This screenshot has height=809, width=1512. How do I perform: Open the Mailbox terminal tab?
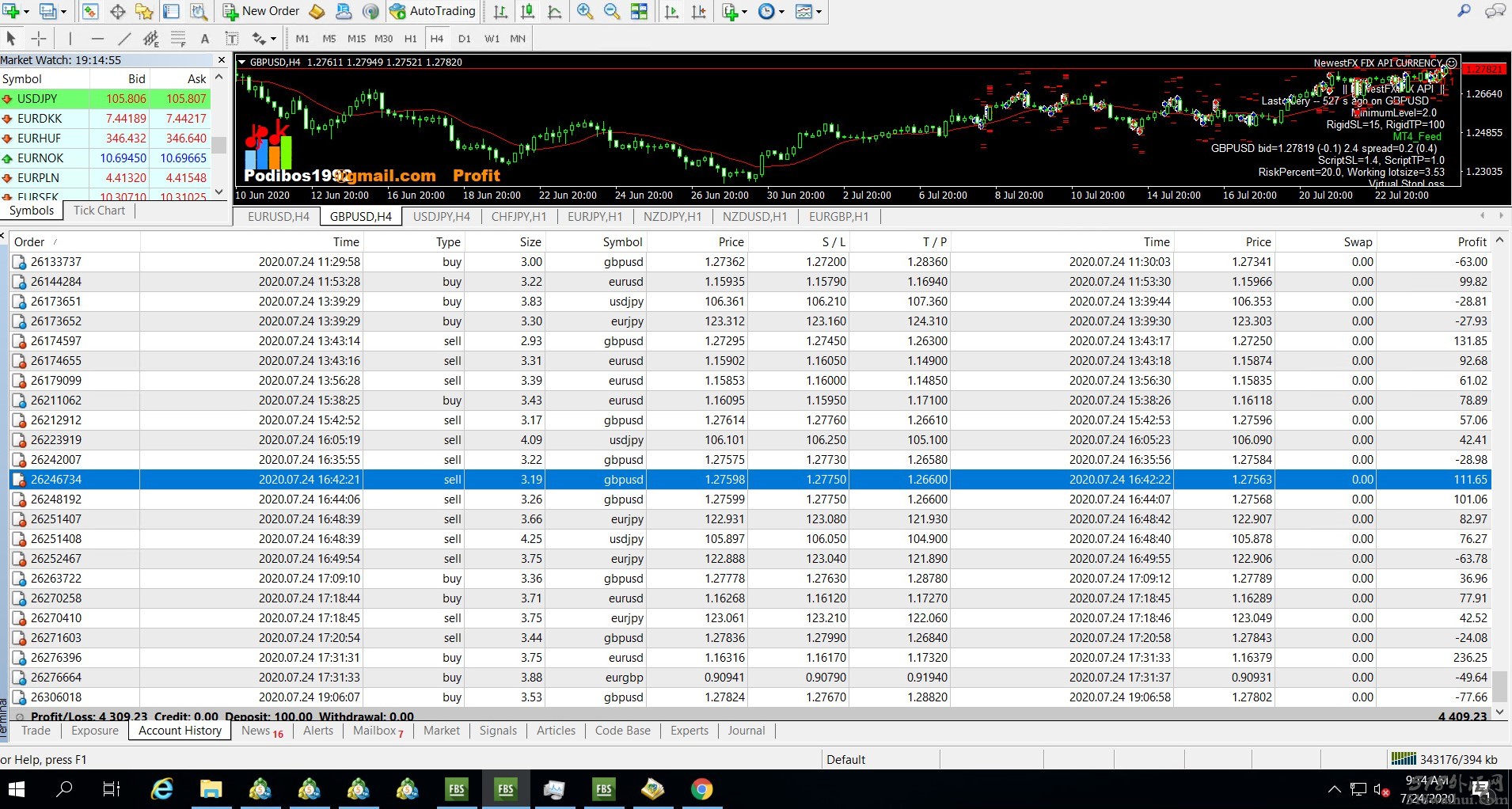coord(378,731)
